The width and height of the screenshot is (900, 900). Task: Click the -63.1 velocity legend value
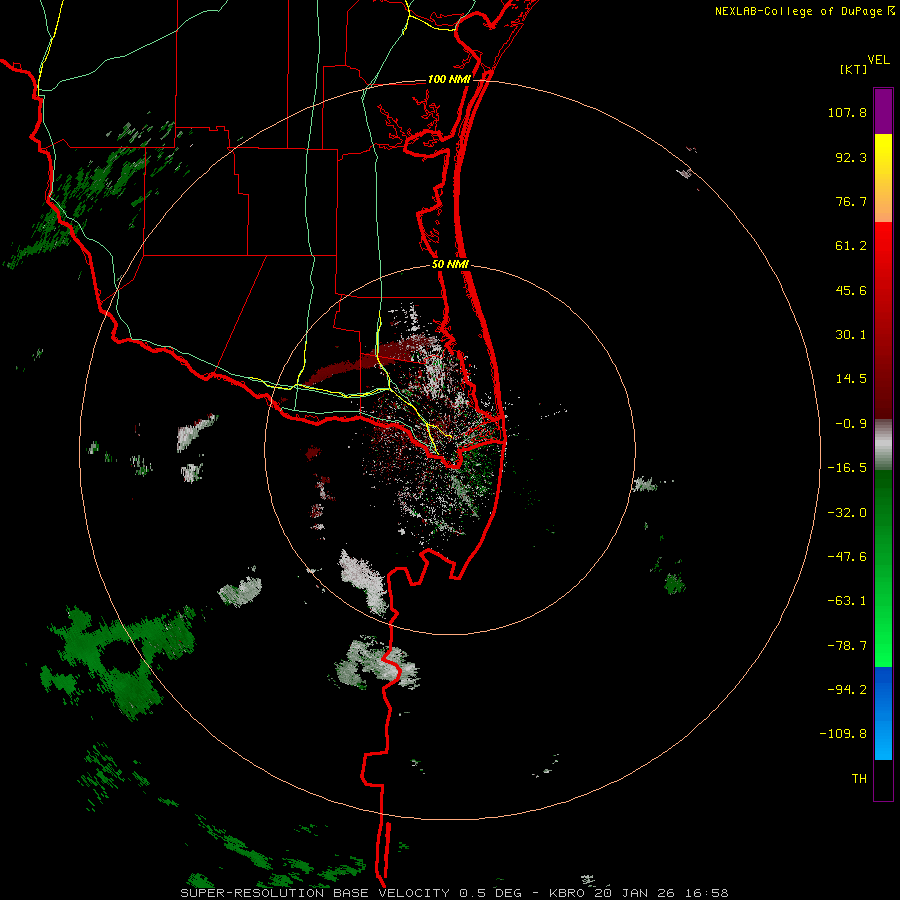coord(847,601)
